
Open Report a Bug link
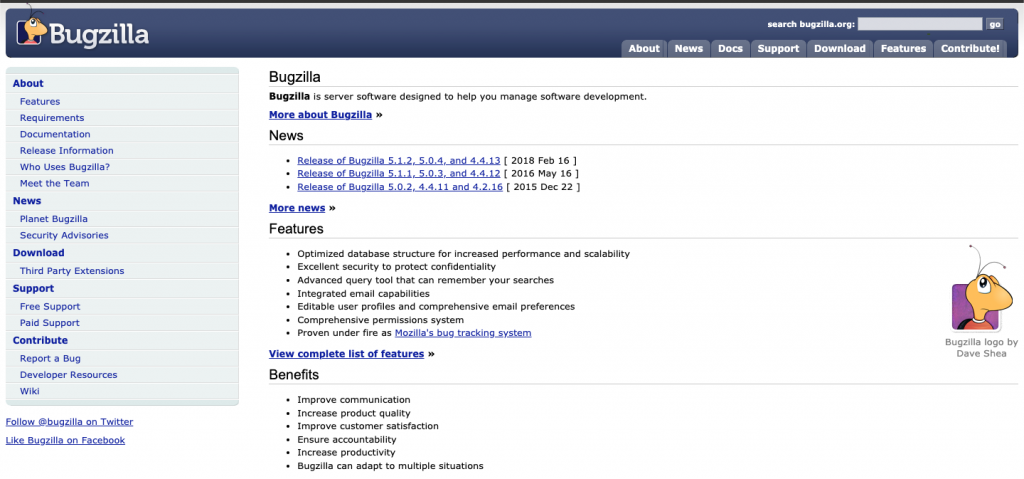50,359
